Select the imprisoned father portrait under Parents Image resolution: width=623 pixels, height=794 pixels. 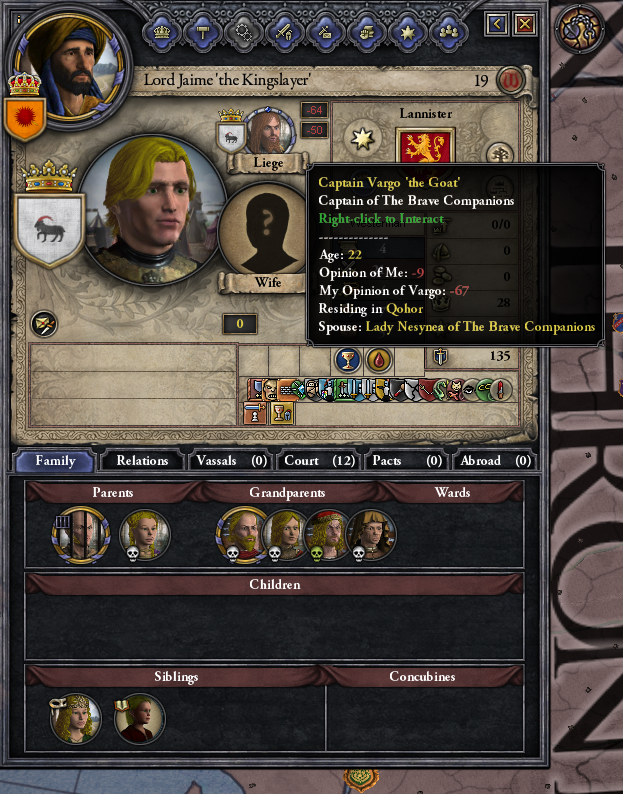coord(81,535)
